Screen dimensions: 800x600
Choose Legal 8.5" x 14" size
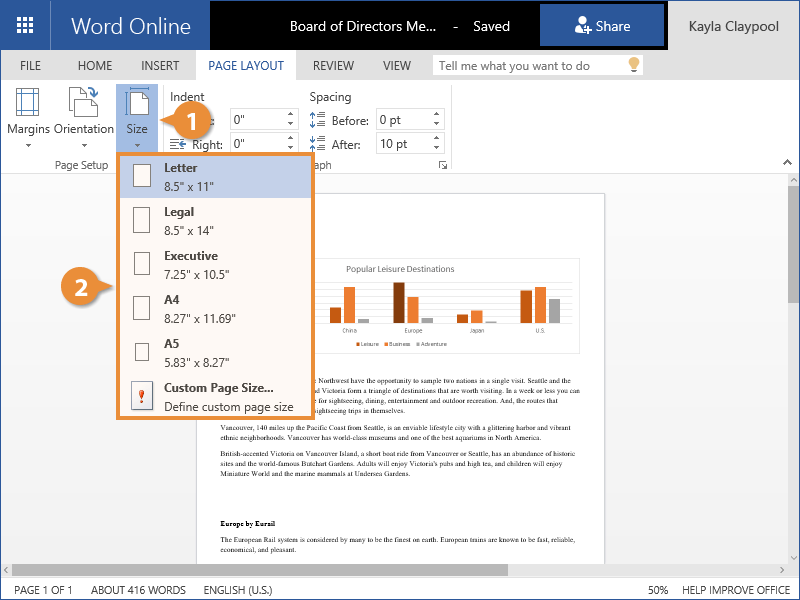tap(216, 220)
